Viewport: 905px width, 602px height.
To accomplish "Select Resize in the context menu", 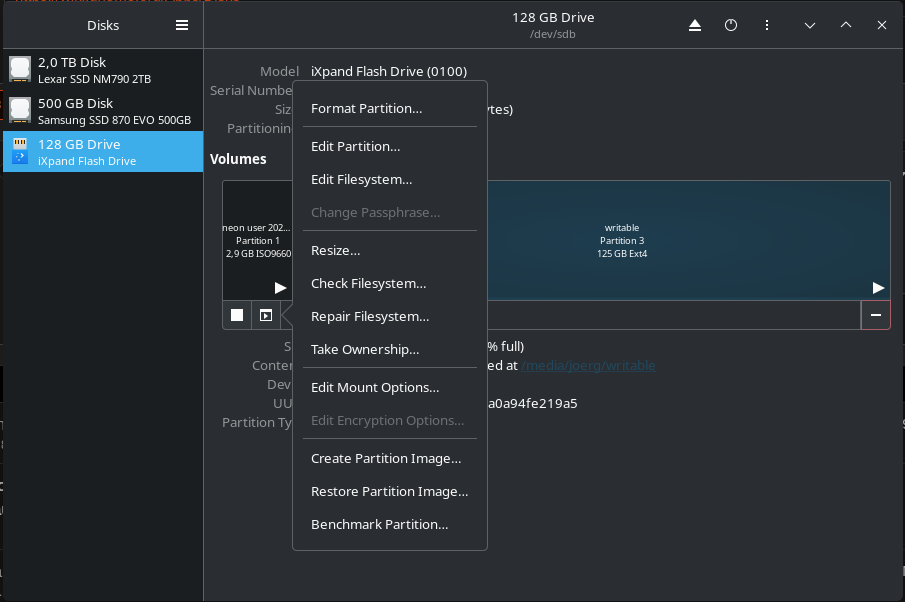I will (x=335, y=251).
